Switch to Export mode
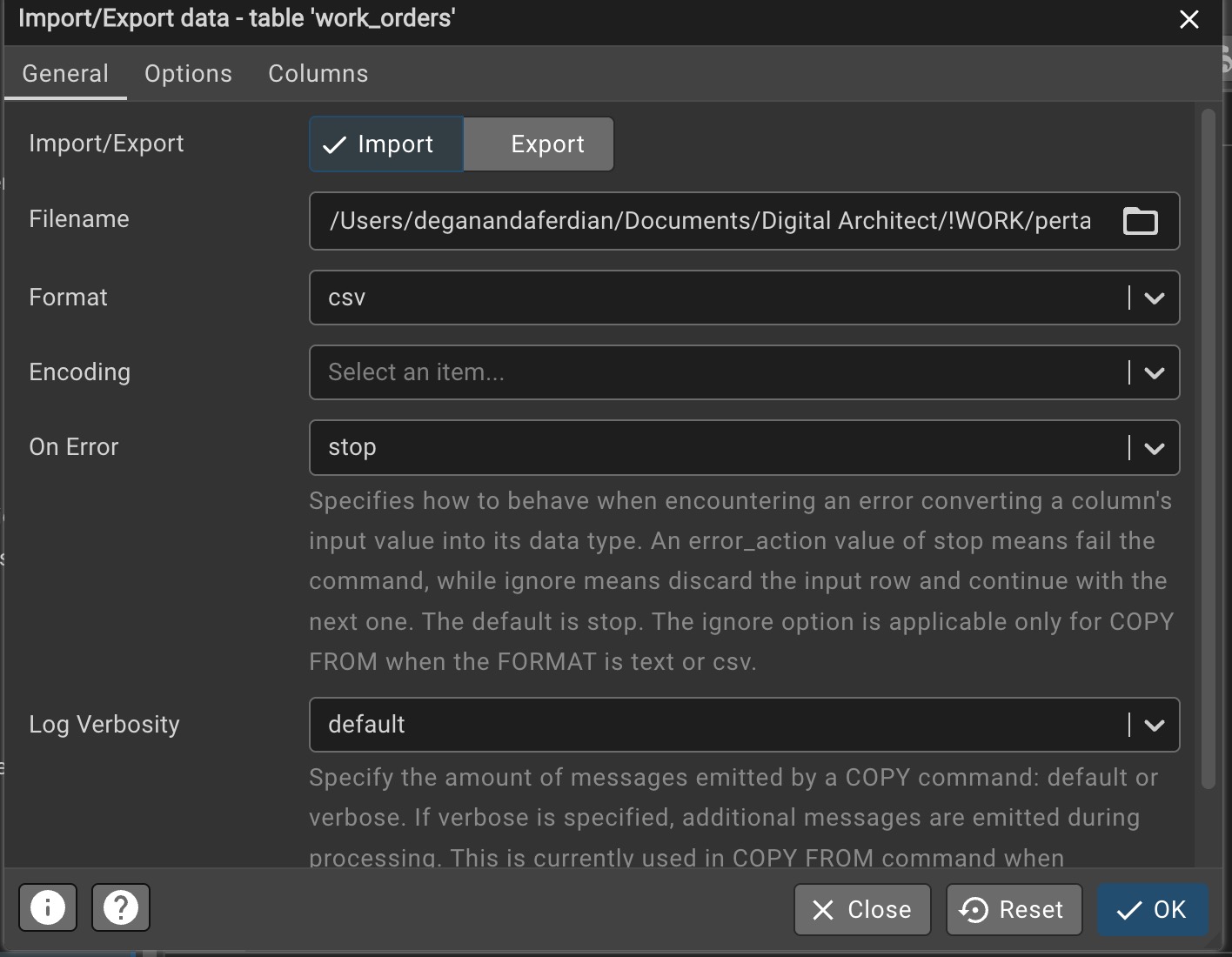Image resolution: width=1232 pixels, height=957 pixels. [x=539, y=144]
